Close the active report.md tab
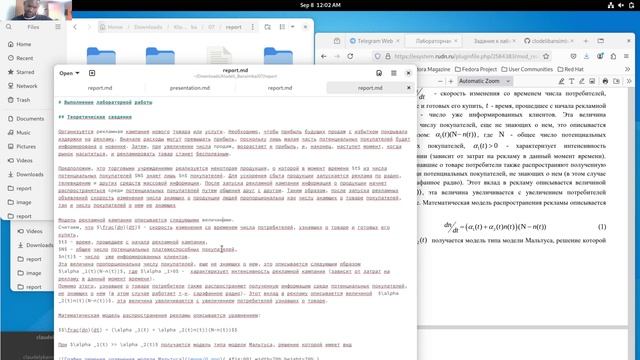The height and width of the screenshot is (360, 640). (x=409, y=88)
